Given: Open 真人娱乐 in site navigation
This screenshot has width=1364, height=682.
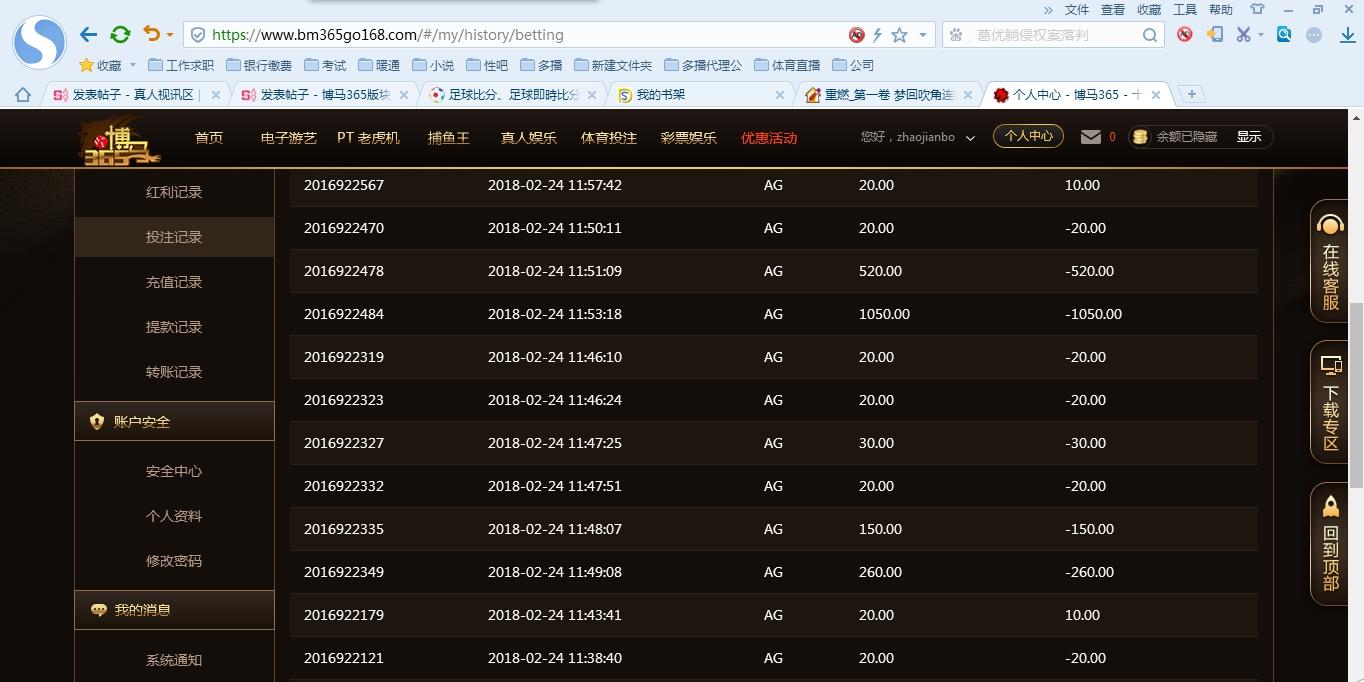Looking at the screenshot, I should (528, 138).
